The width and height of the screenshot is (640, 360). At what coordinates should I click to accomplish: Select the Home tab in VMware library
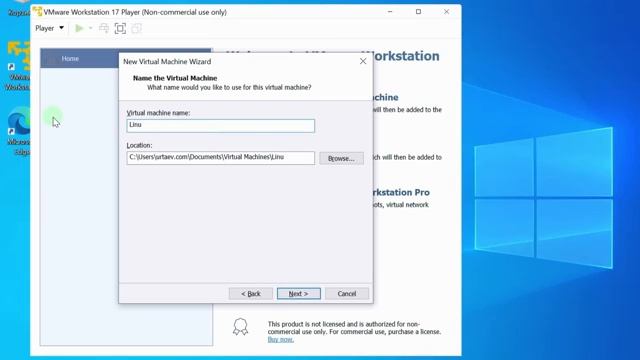pos(70,58)
